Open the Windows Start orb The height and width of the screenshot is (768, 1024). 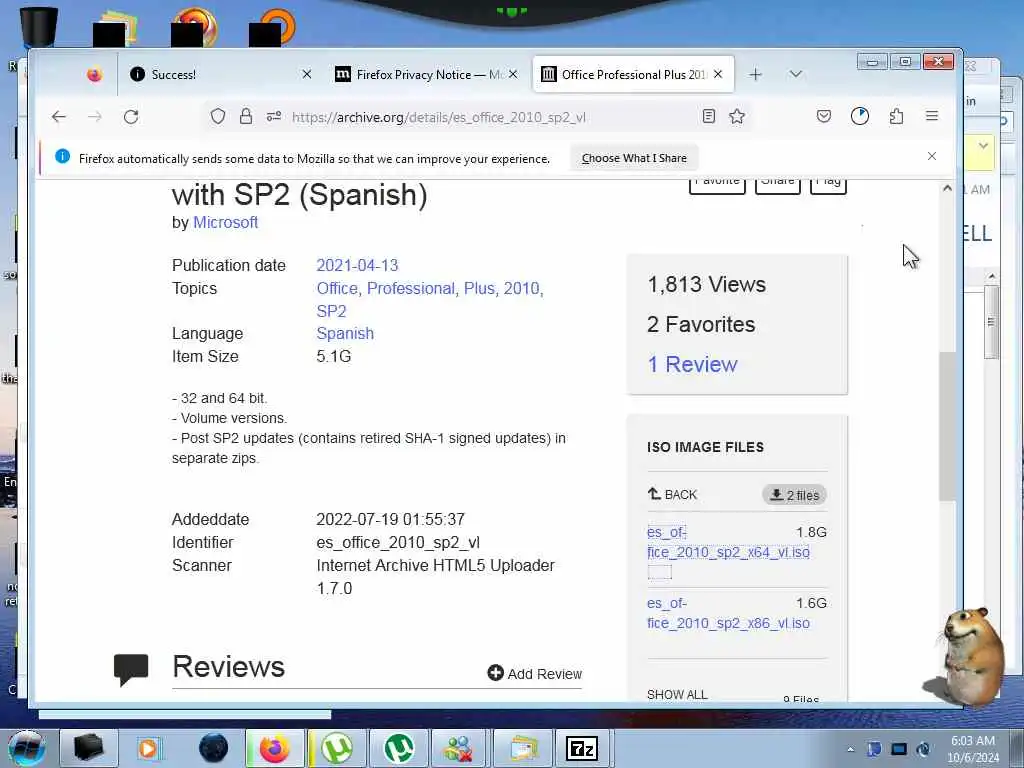[27, 748]
